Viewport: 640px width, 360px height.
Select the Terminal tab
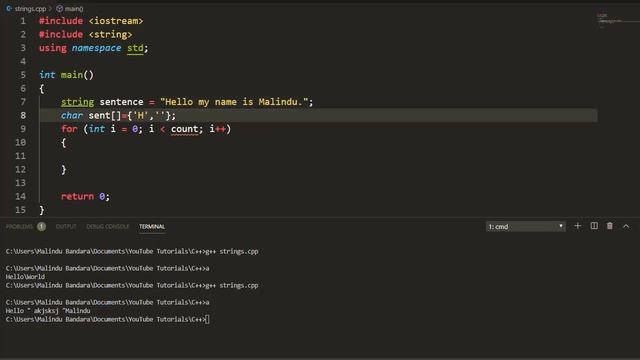coord(152,227)
